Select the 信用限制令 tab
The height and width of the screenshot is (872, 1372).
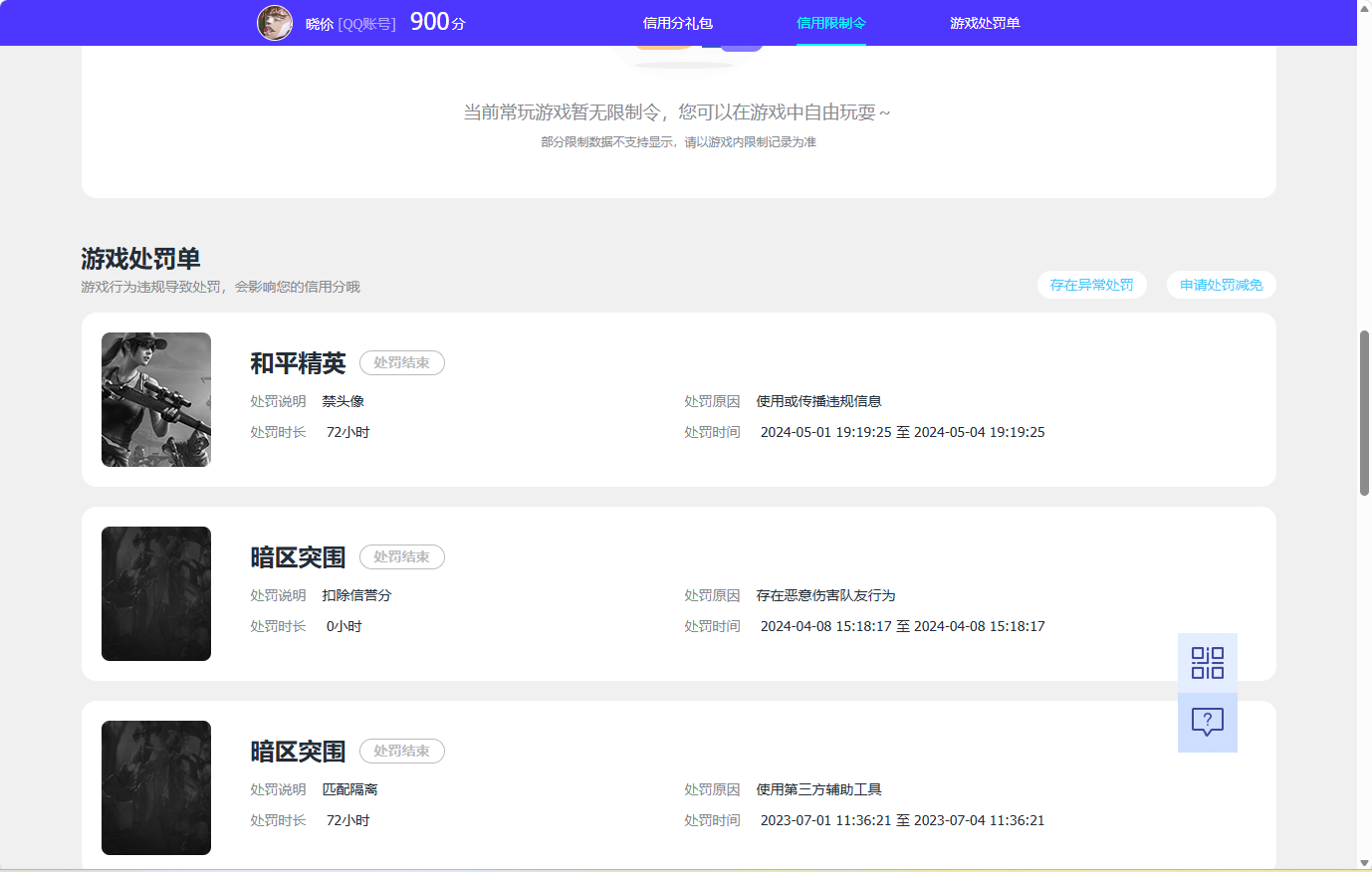(x=831, y=23)
